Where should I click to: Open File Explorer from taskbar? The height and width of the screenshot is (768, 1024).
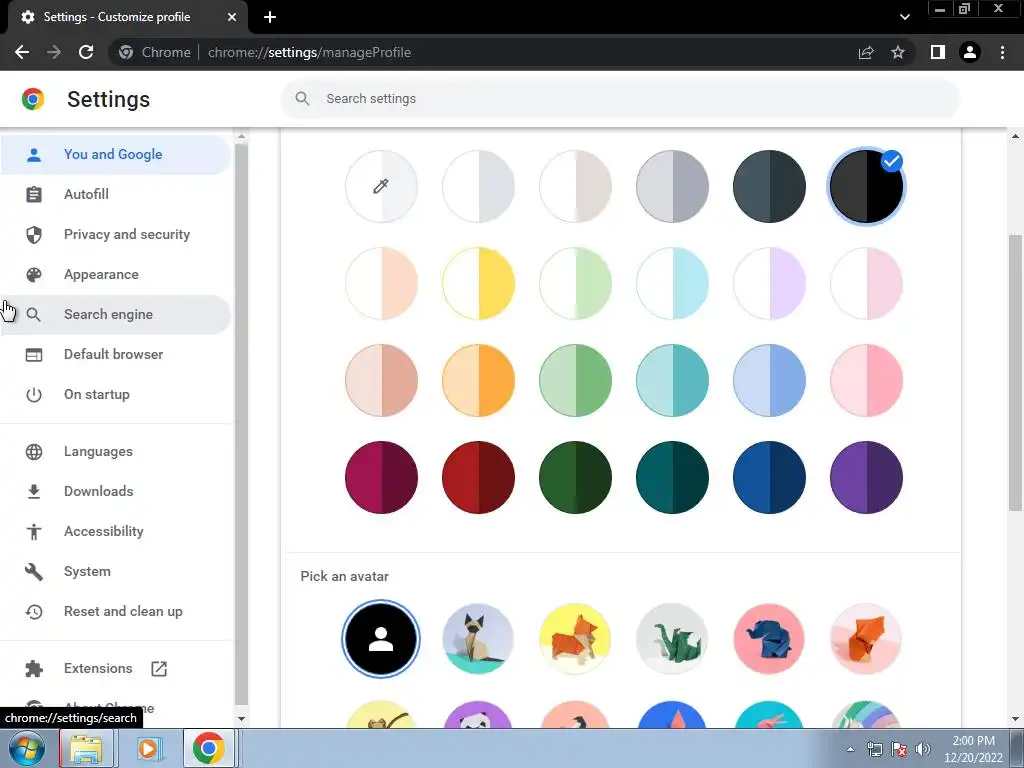point(87,748)
